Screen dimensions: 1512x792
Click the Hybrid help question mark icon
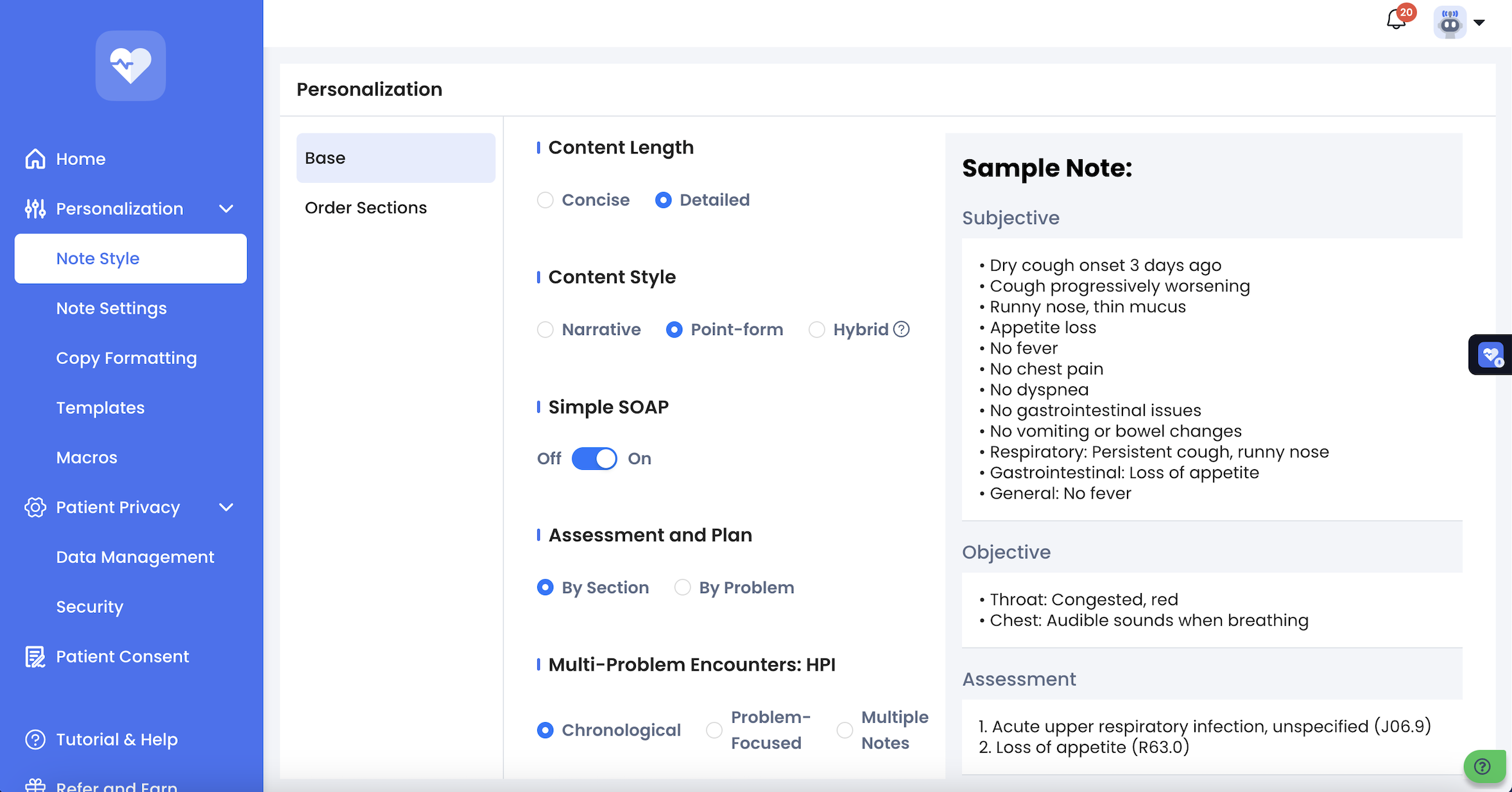(x=902, y=329)
